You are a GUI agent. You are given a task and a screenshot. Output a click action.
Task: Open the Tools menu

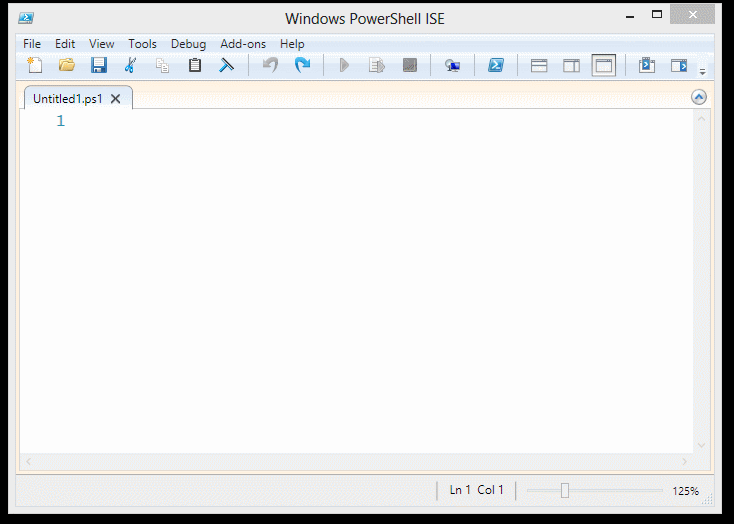pos(142,44)
